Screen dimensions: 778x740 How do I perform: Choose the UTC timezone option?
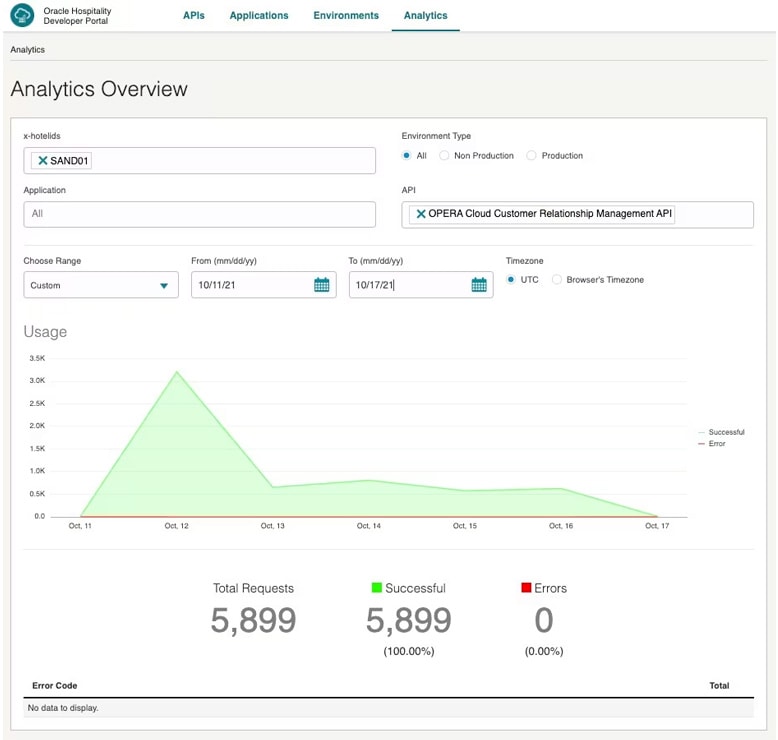[x=511, y=280]
